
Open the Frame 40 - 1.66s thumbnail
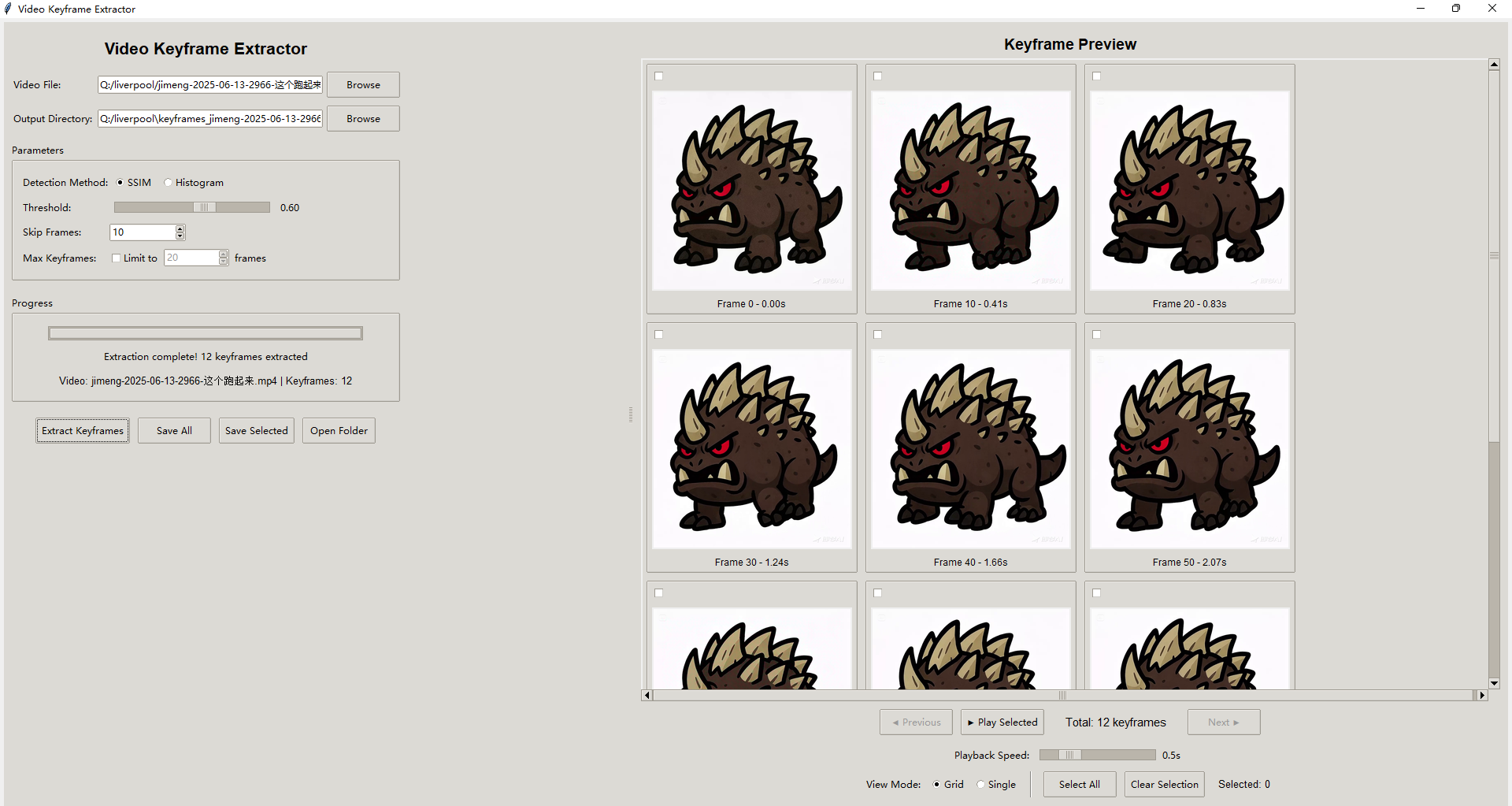pyautogui.click(x=971, y=449)
